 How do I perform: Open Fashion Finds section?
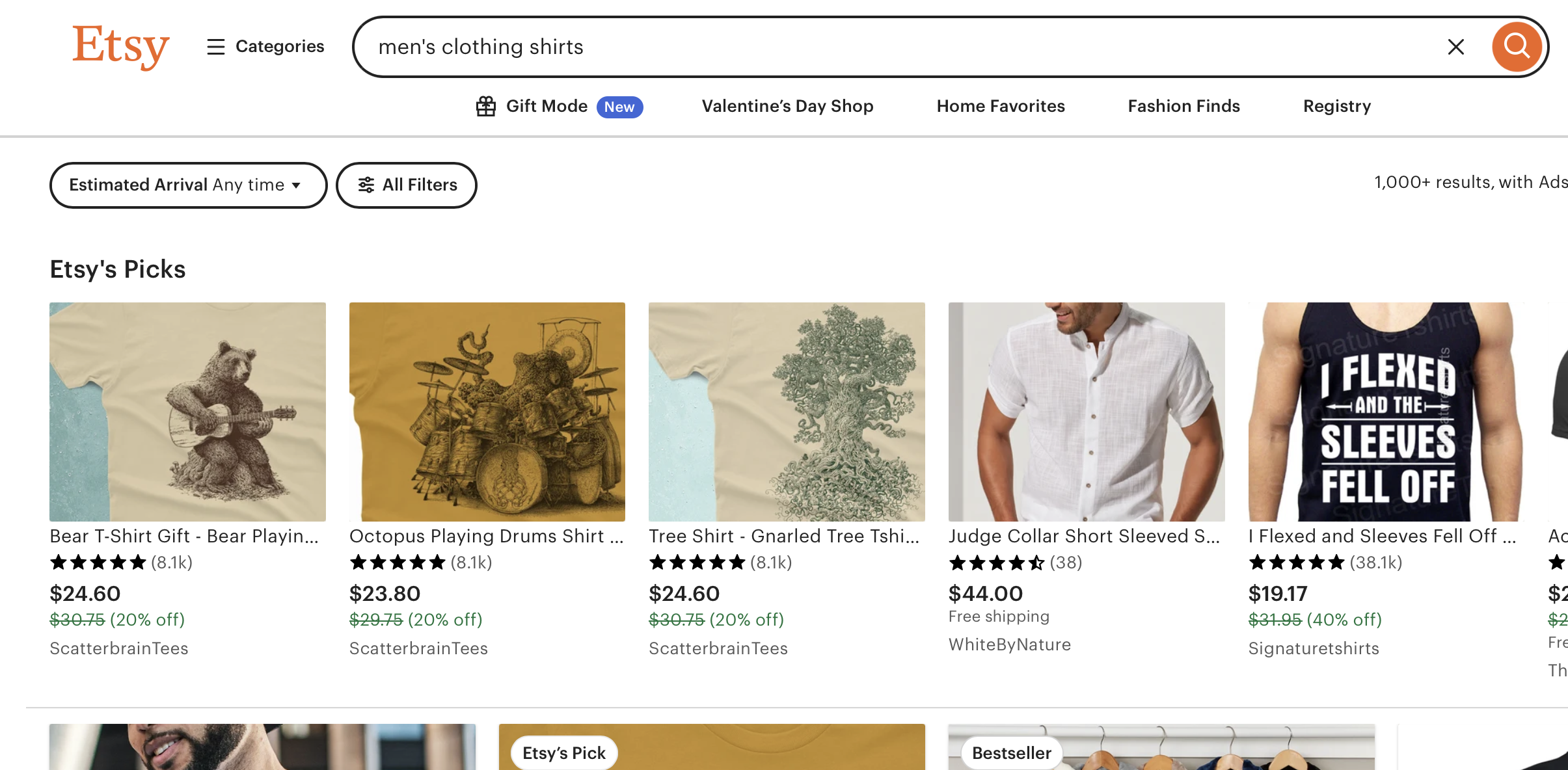click(1183, 106)
